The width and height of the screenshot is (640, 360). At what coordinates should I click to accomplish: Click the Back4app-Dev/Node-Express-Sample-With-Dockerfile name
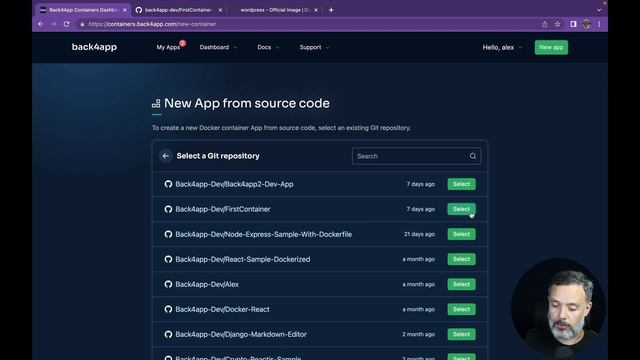[x=264, y=234]
